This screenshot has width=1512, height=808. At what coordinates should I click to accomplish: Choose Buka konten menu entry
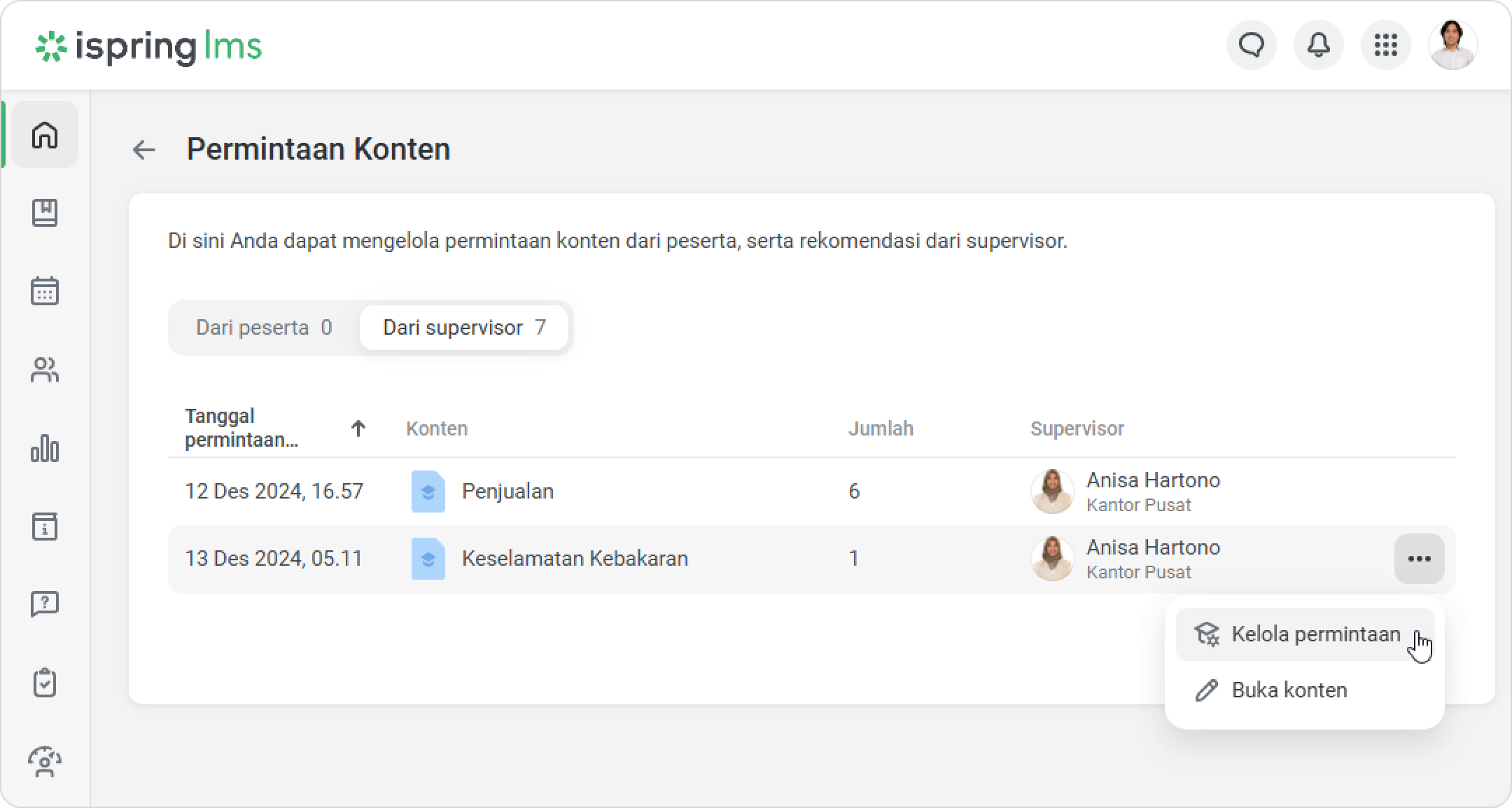point(1289,690)
